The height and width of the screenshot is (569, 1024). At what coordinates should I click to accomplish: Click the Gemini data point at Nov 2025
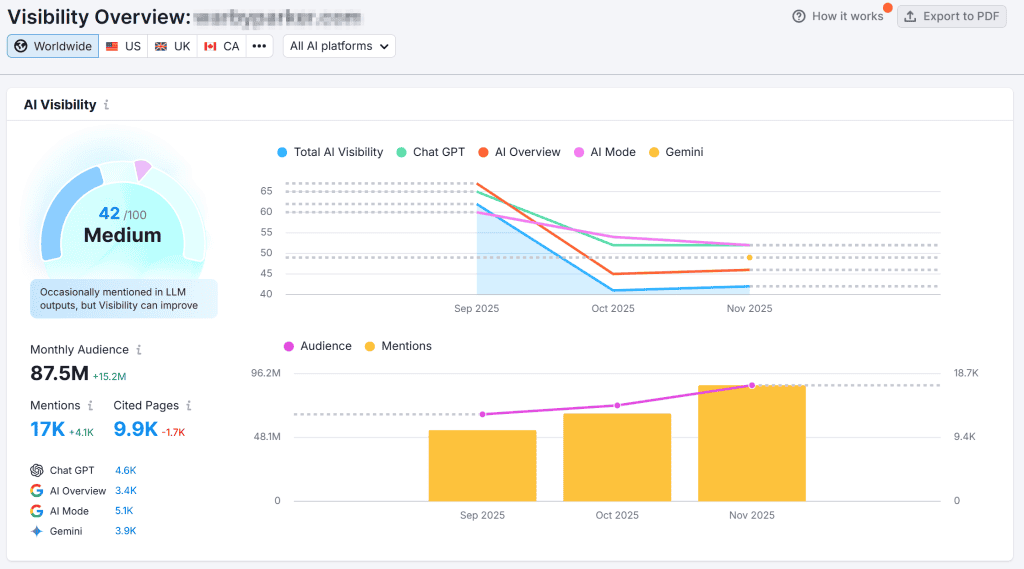pos(750,257)
